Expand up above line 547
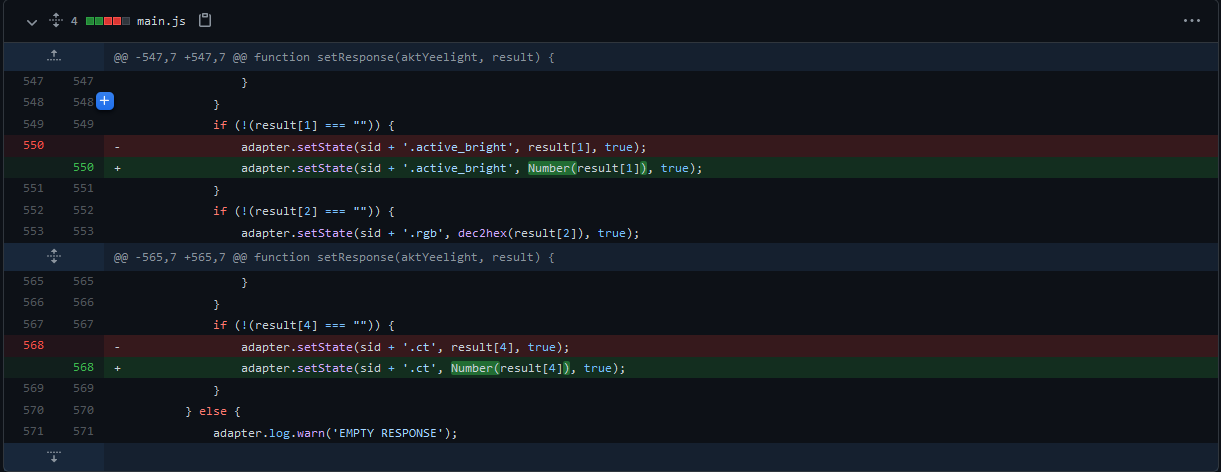This screenshot has height=472, width=1221. pos(54,57)
